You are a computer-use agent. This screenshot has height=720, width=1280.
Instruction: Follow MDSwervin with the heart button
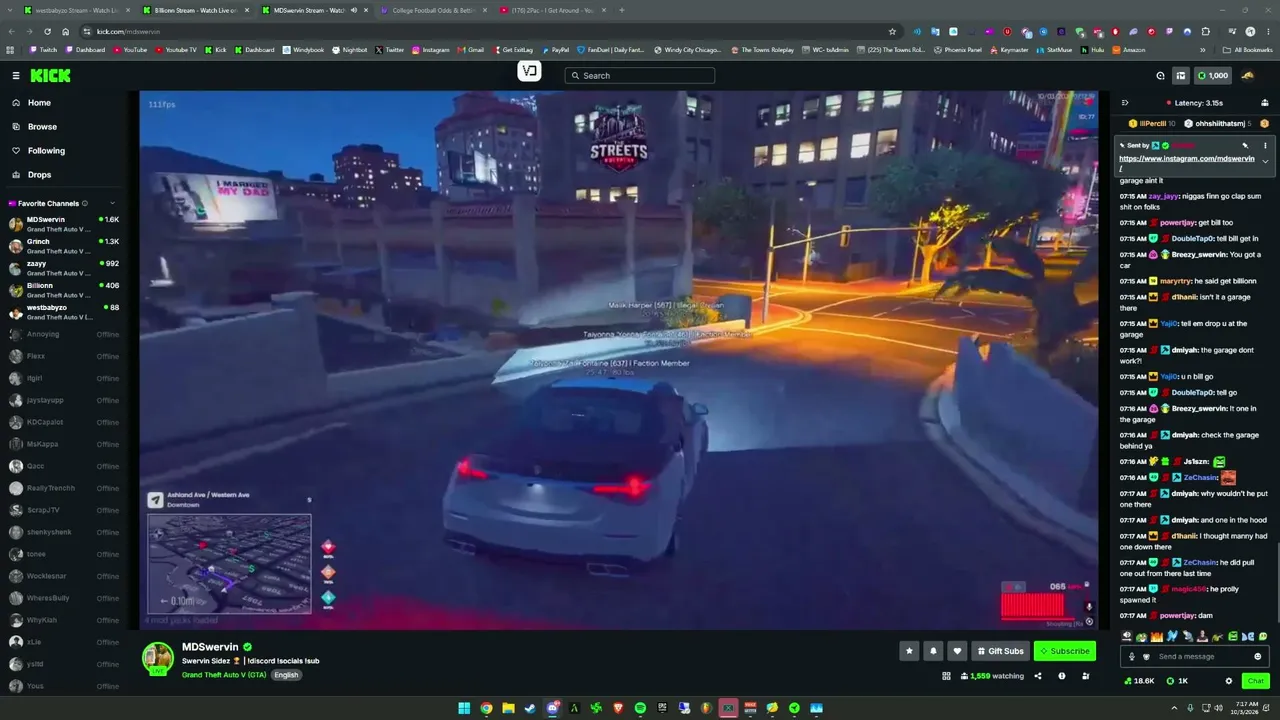pyautogui.click(x=957, y=651)
